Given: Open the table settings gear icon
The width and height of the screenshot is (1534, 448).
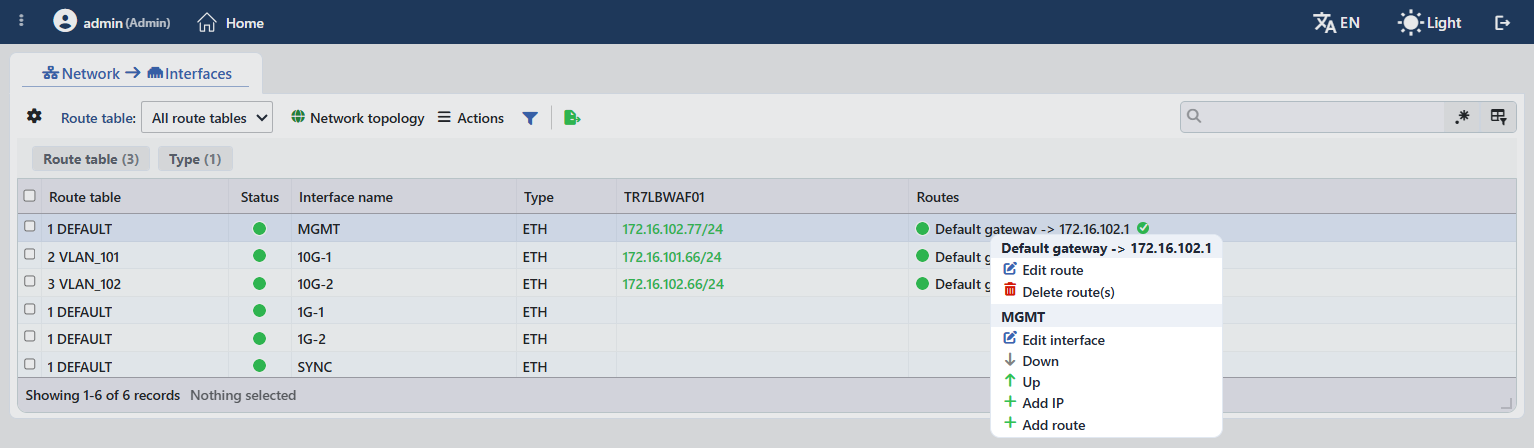Looking at the screenshot, I should 34,116.
